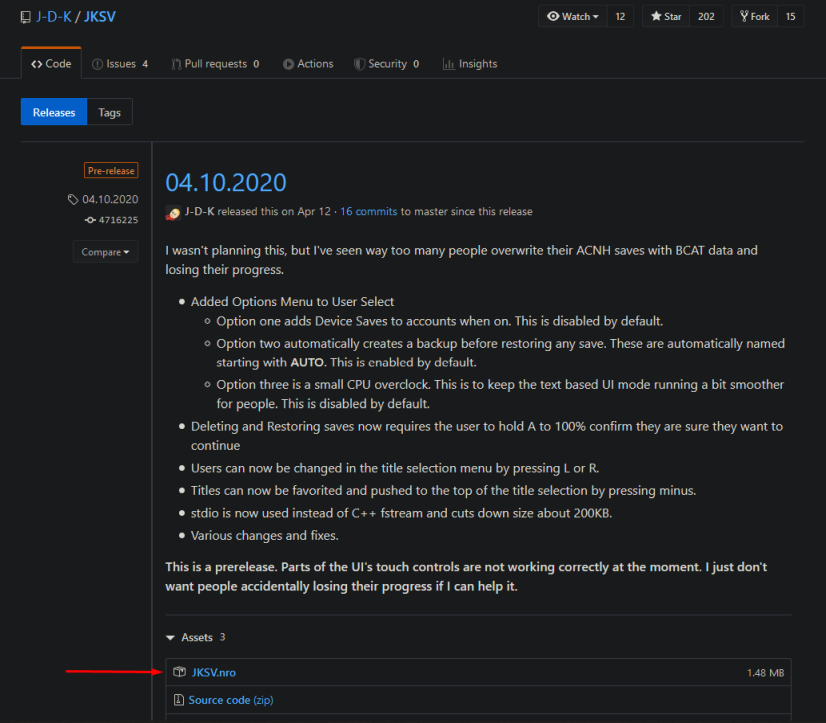
Task: Select the Releases button
Action: click(x=54, y=112)
